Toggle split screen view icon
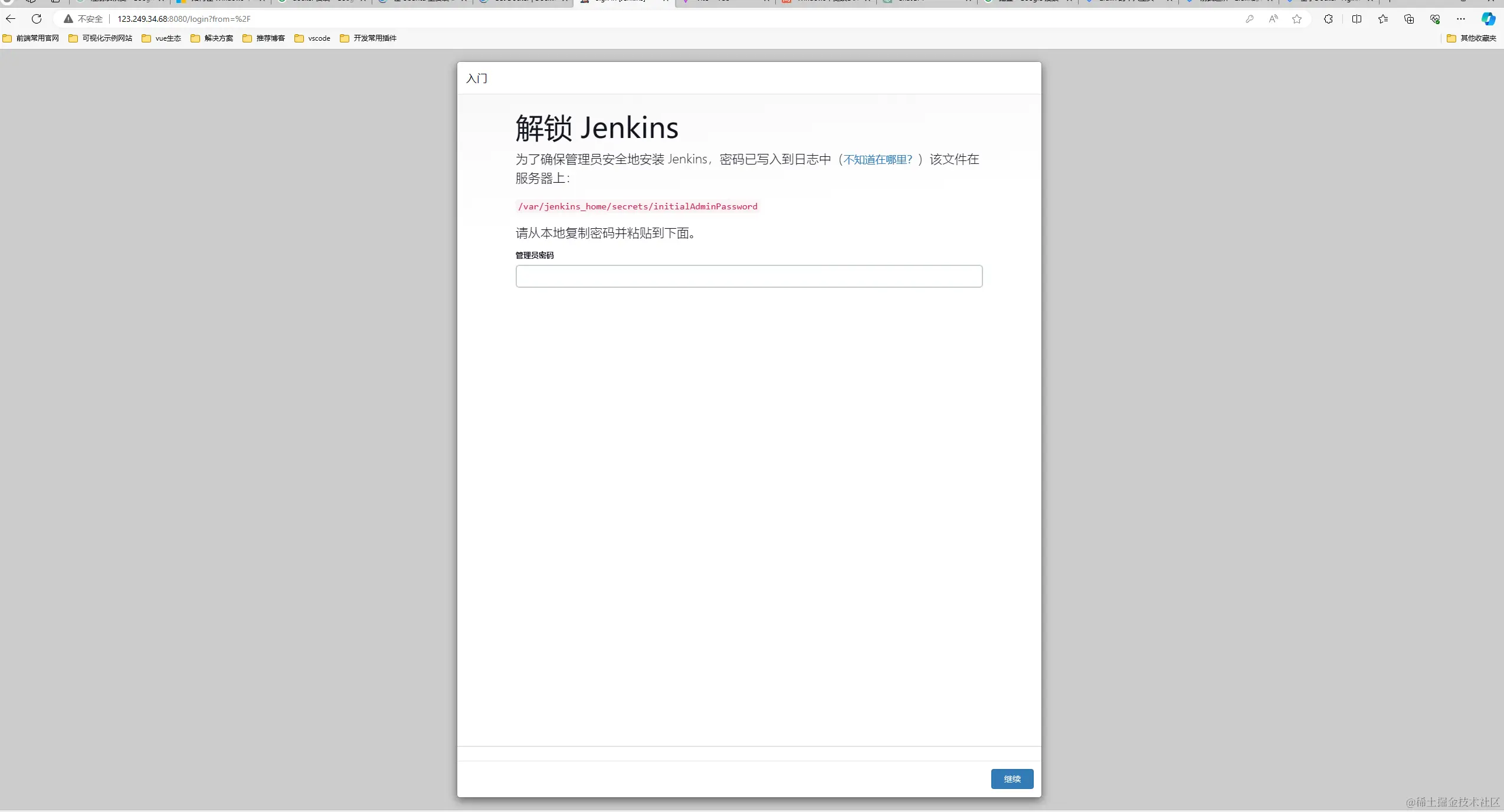The width and height of the screenshot is (1504, 812). coord(1356,19)
